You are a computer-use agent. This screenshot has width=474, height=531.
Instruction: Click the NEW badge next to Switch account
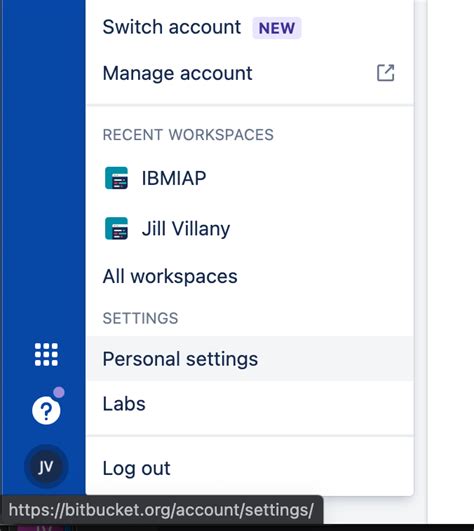(x=277, y=28)
